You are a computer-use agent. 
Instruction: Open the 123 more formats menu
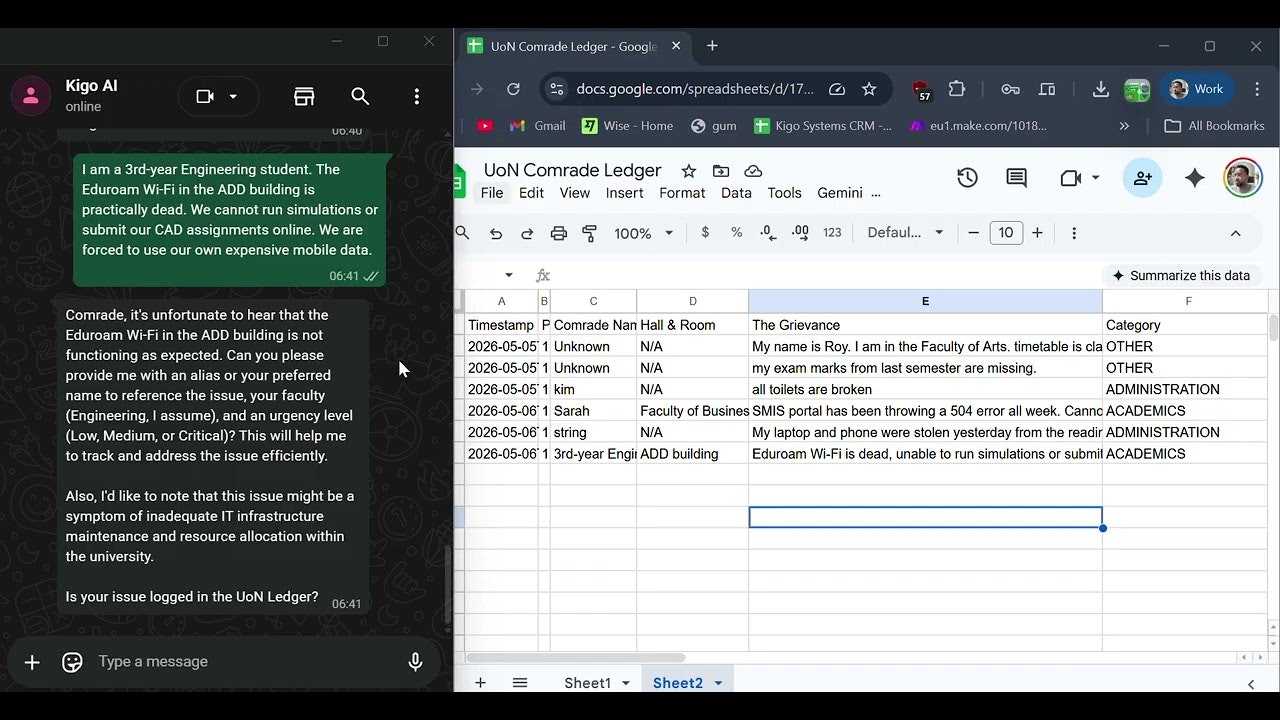pos(832,232)
